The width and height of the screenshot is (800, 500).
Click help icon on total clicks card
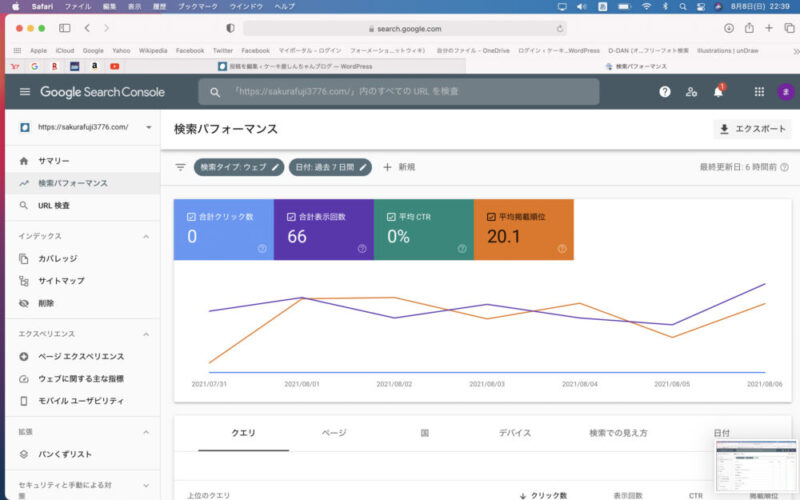(262, 249)
